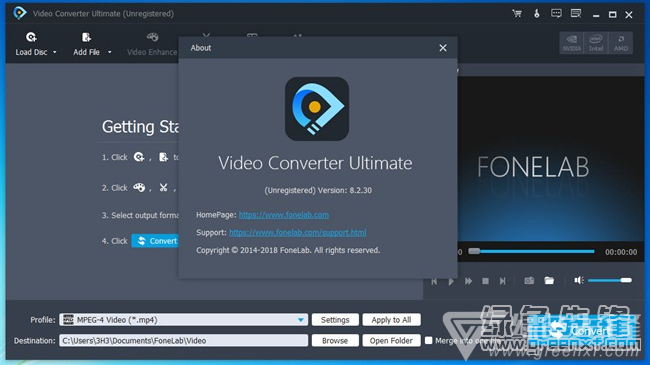This screenshot has width=650, height=365.
Task: Click the enhance palette icon in step 2
Action: pos(139,187)
